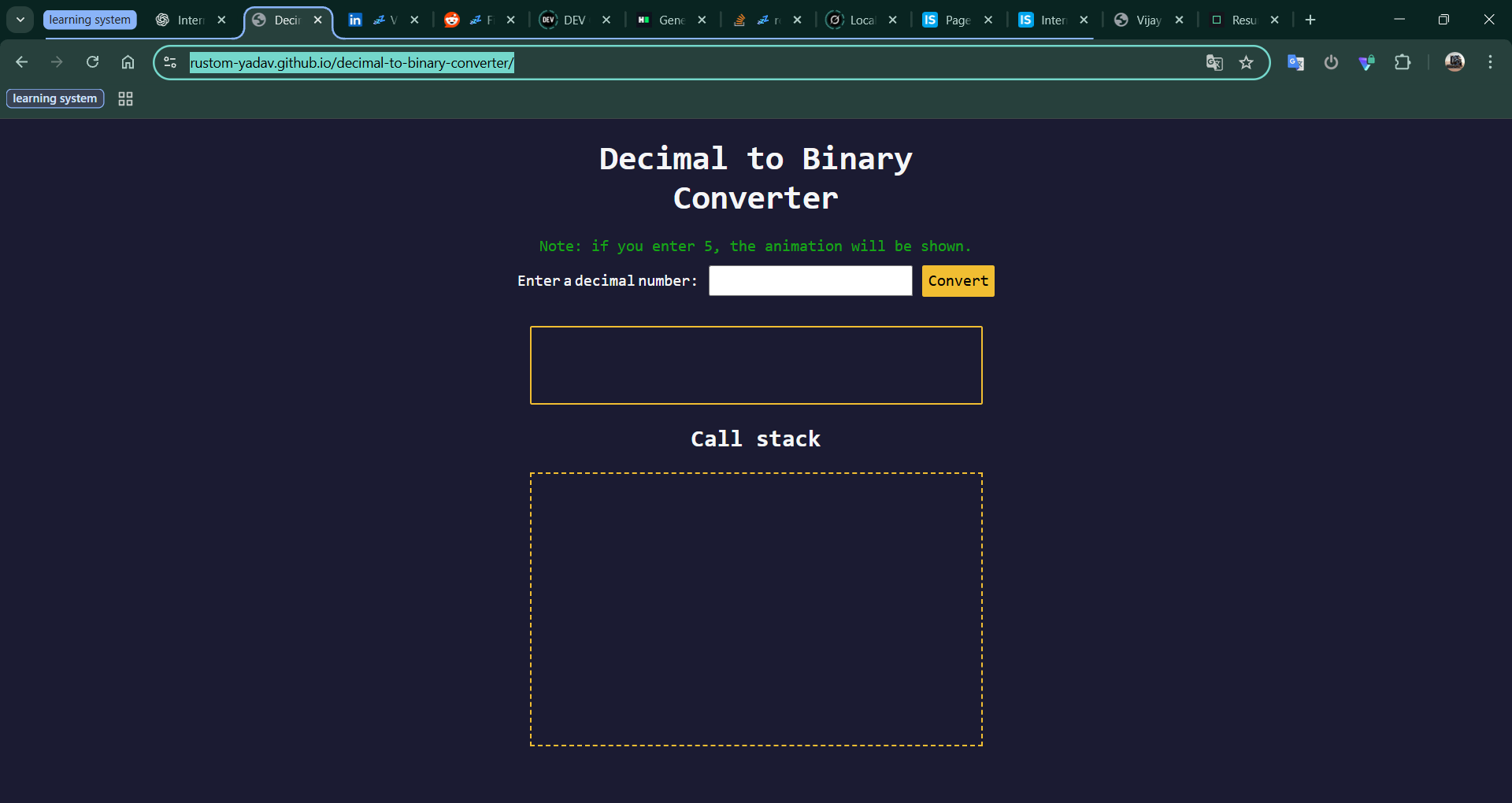Image resolution: width=1512 pixels, height=803 pixels.
Task: Click the Call stack heading
Action: [756, 439]
